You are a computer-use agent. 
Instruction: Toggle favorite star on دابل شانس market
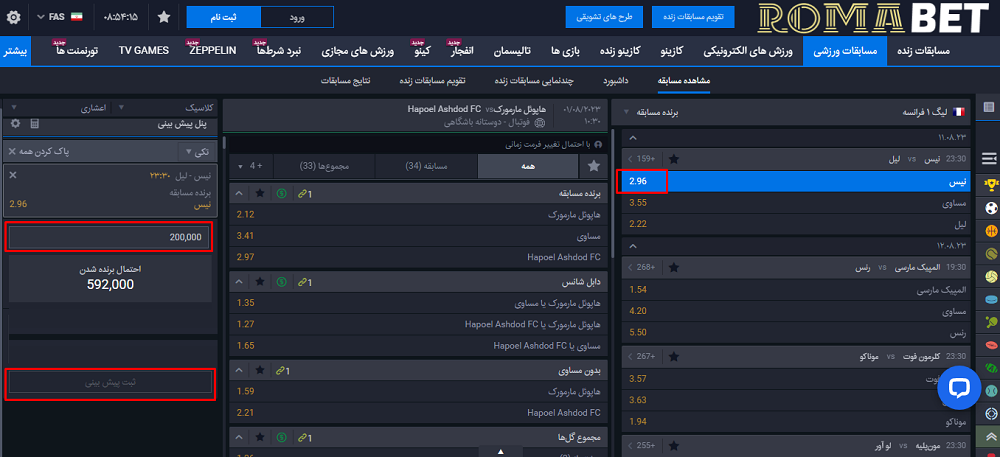point(260,281)
